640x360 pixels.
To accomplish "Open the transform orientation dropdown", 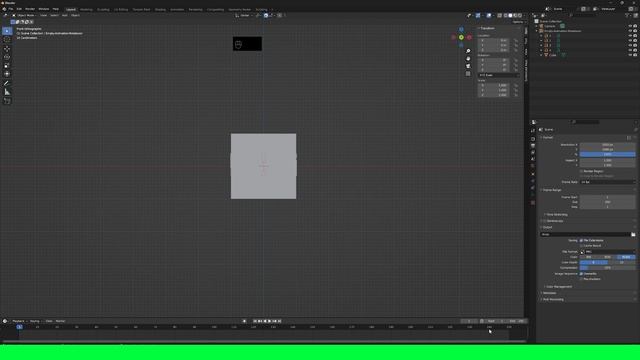I will click(x=244, y=16).
